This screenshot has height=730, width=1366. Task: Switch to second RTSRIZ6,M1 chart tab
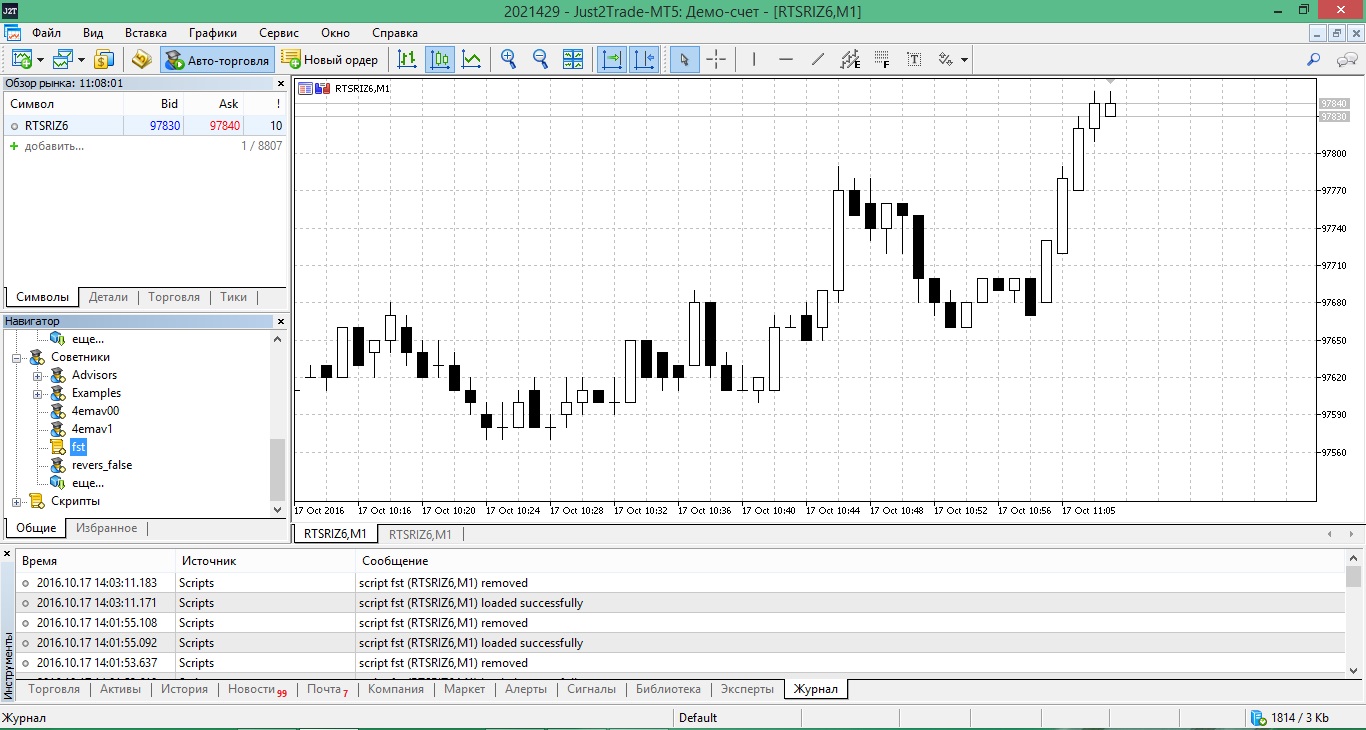420,534
